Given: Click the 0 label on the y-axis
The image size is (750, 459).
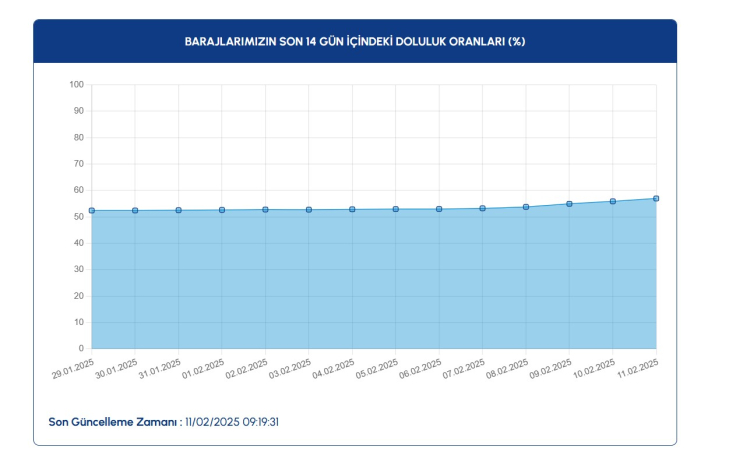Looking at the screenshot, I should tap(81, 349).
